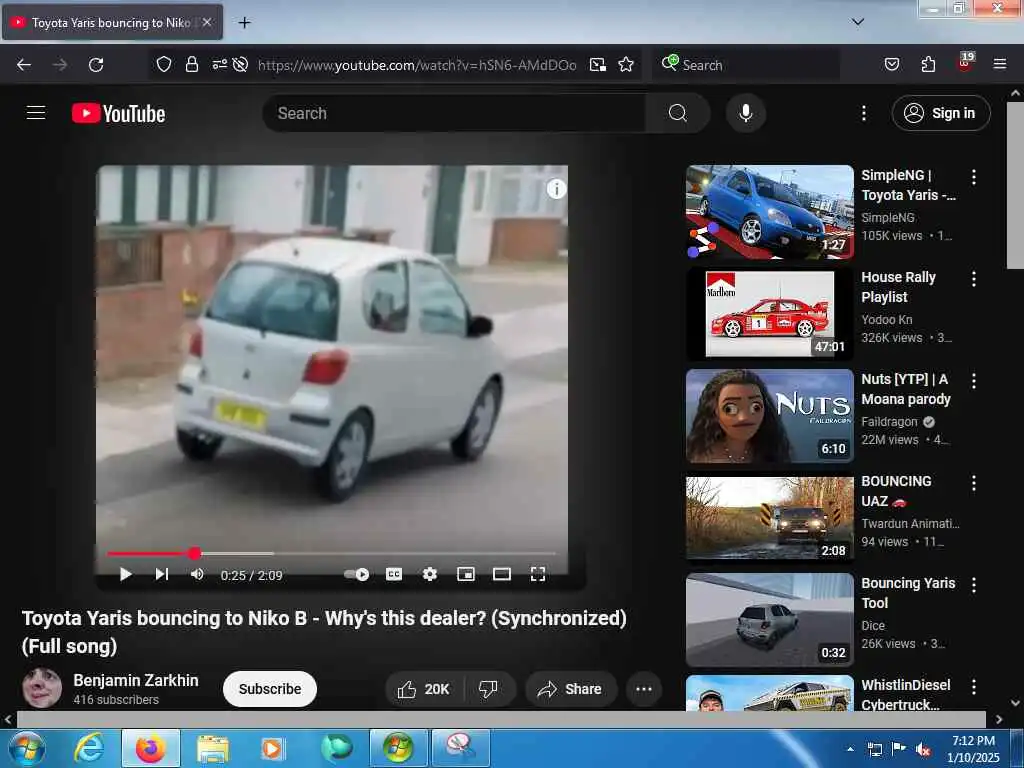Mute the video volume
The height and width of the screenshot is (768, 1024).
(197, 574)
